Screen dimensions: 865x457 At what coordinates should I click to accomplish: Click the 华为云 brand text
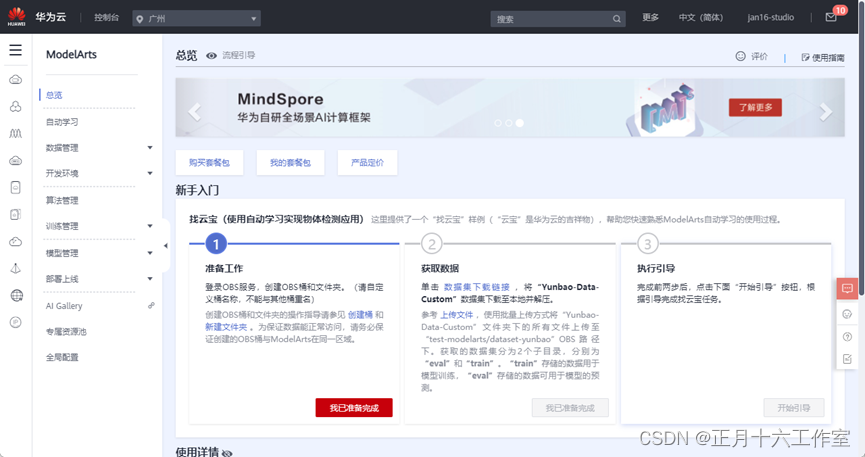click(x=51, y=17)
